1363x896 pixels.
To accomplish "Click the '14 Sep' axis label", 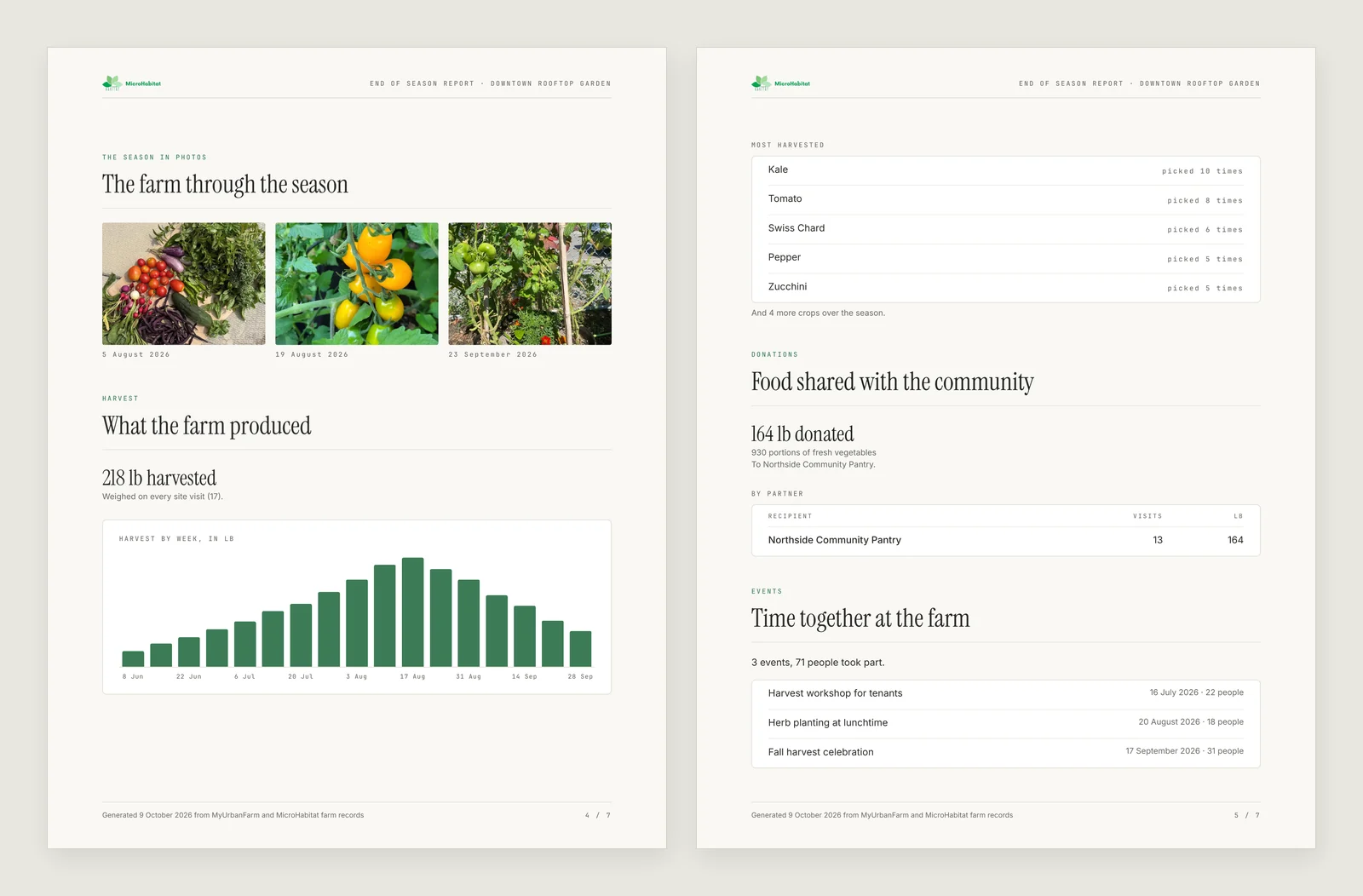I will click(525, 676).
